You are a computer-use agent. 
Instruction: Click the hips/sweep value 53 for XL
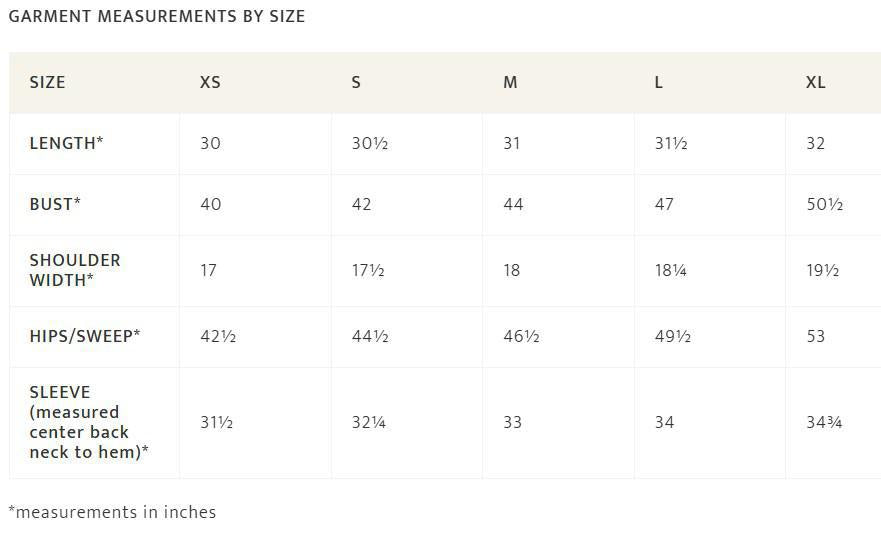click(816, 336)
